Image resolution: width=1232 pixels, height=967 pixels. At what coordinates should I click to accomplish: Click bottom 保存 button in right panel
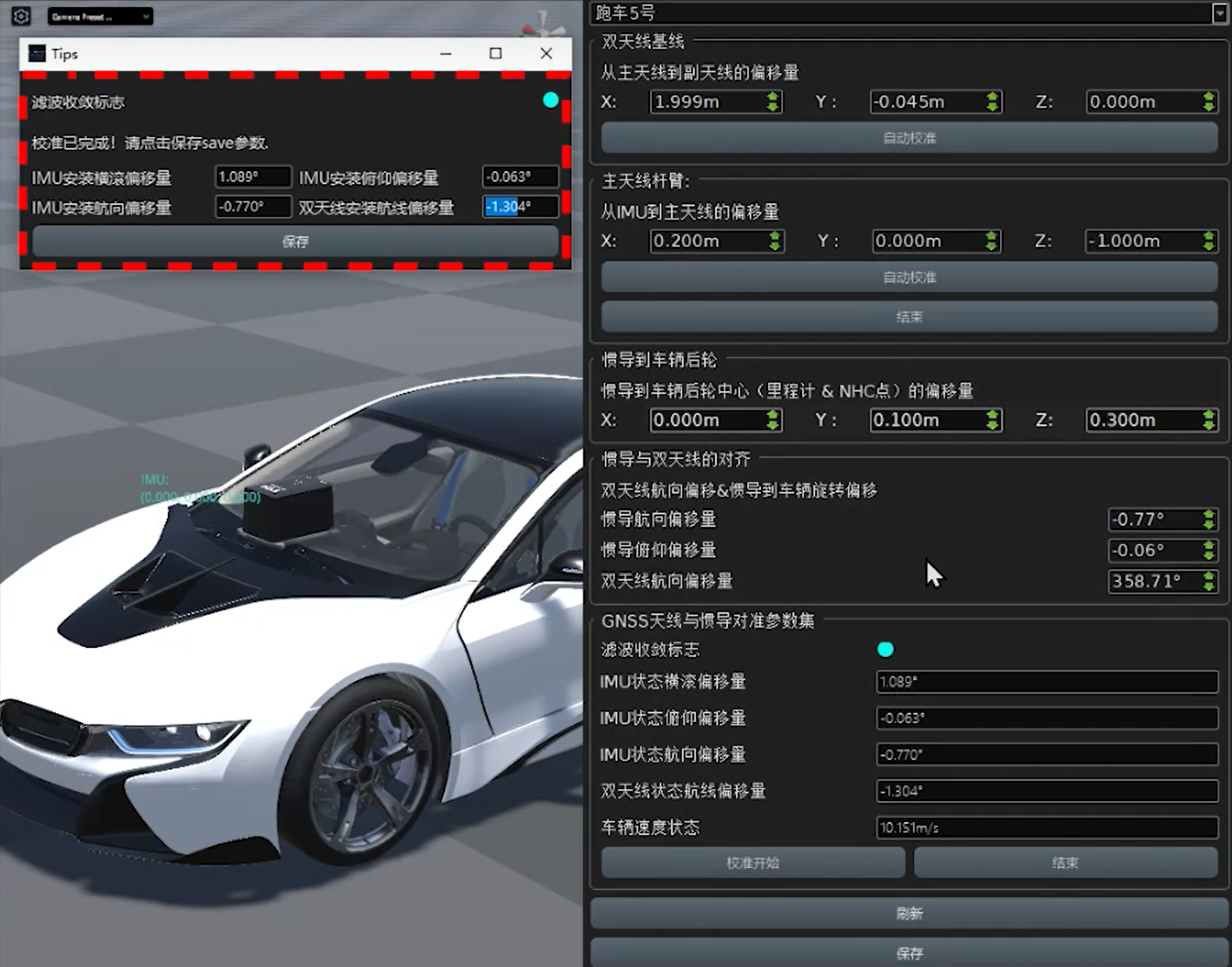(x=909, y=952)
